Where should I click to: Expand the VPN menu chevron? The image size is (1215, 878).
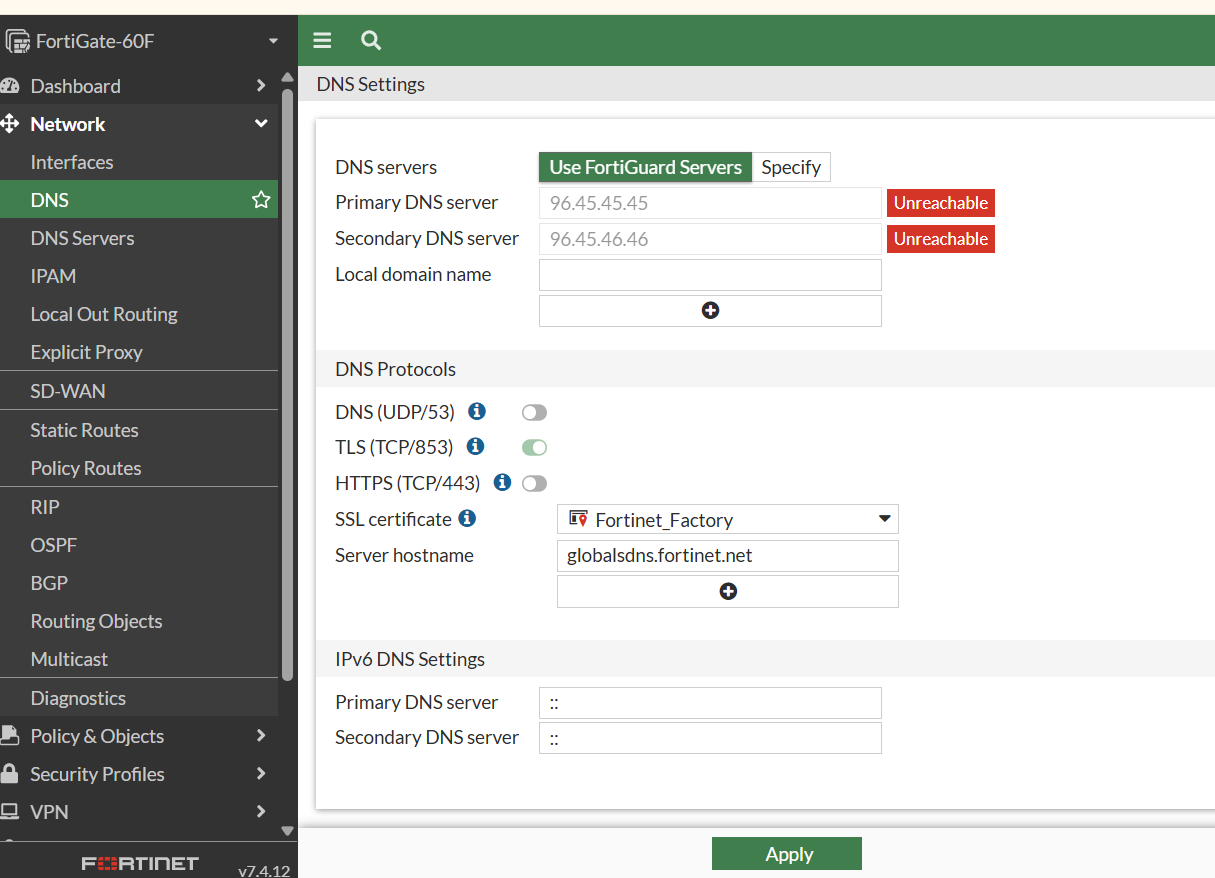pyautogui.click(x=261, y=812)
